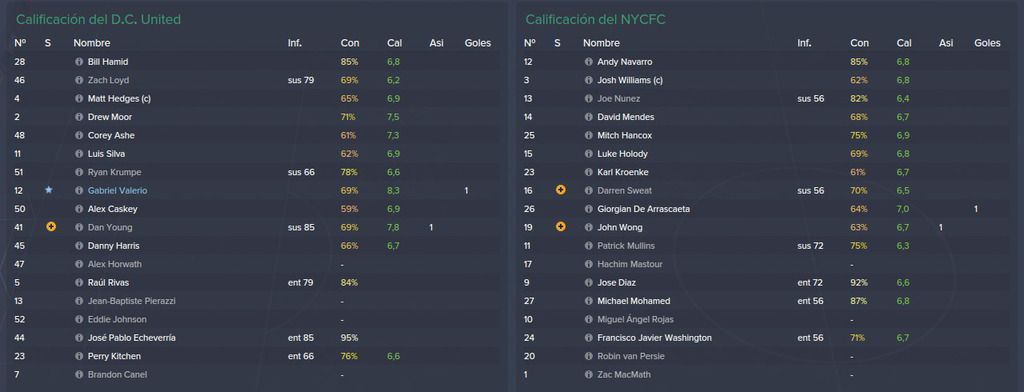The image size is (1024, 392).
Task: Sort NYCFC table by Con header
Action: [859, 43]
